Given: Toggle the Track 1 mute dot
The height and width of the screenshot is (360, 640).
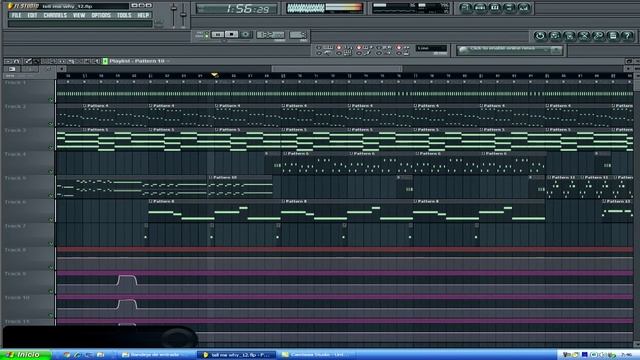Looking at the screenshot, I should [x=51, y=100].
